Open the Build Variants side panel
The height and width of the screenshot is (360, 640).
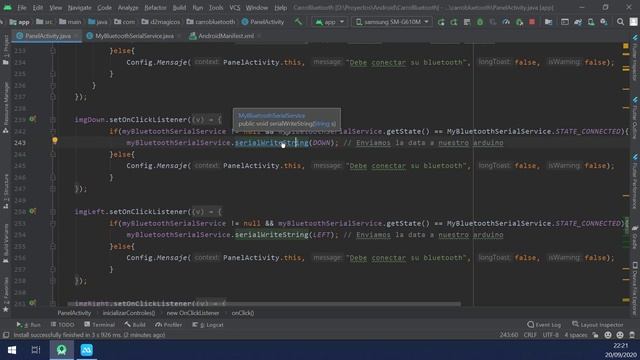pyautogui.click(x=6, y=243)
